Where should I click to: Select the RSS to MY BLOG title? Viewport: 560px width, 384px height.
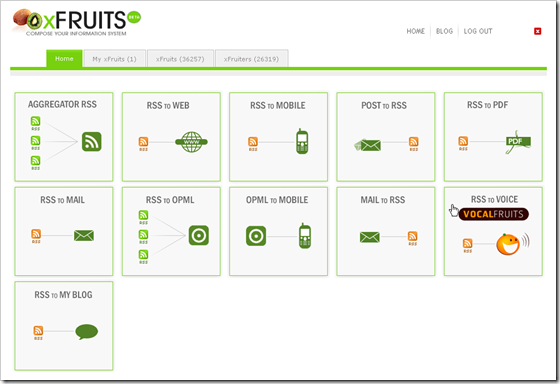pos(63,295)
